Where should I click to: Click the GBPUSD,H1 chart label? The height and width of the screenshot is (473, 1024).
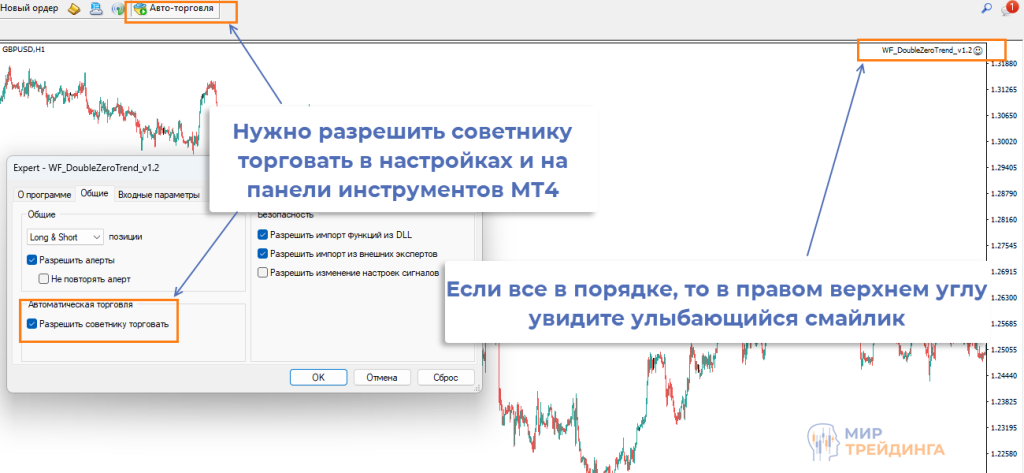coord(24,49)
